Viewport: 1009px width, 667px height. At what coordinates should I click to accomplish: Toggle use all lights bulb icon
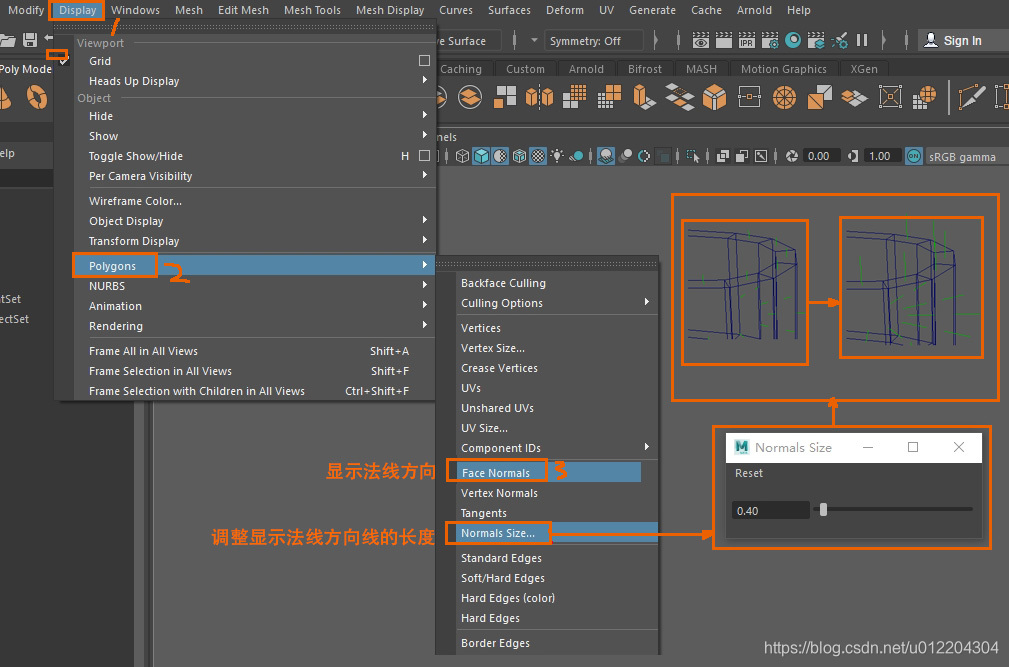pos(557,156)
